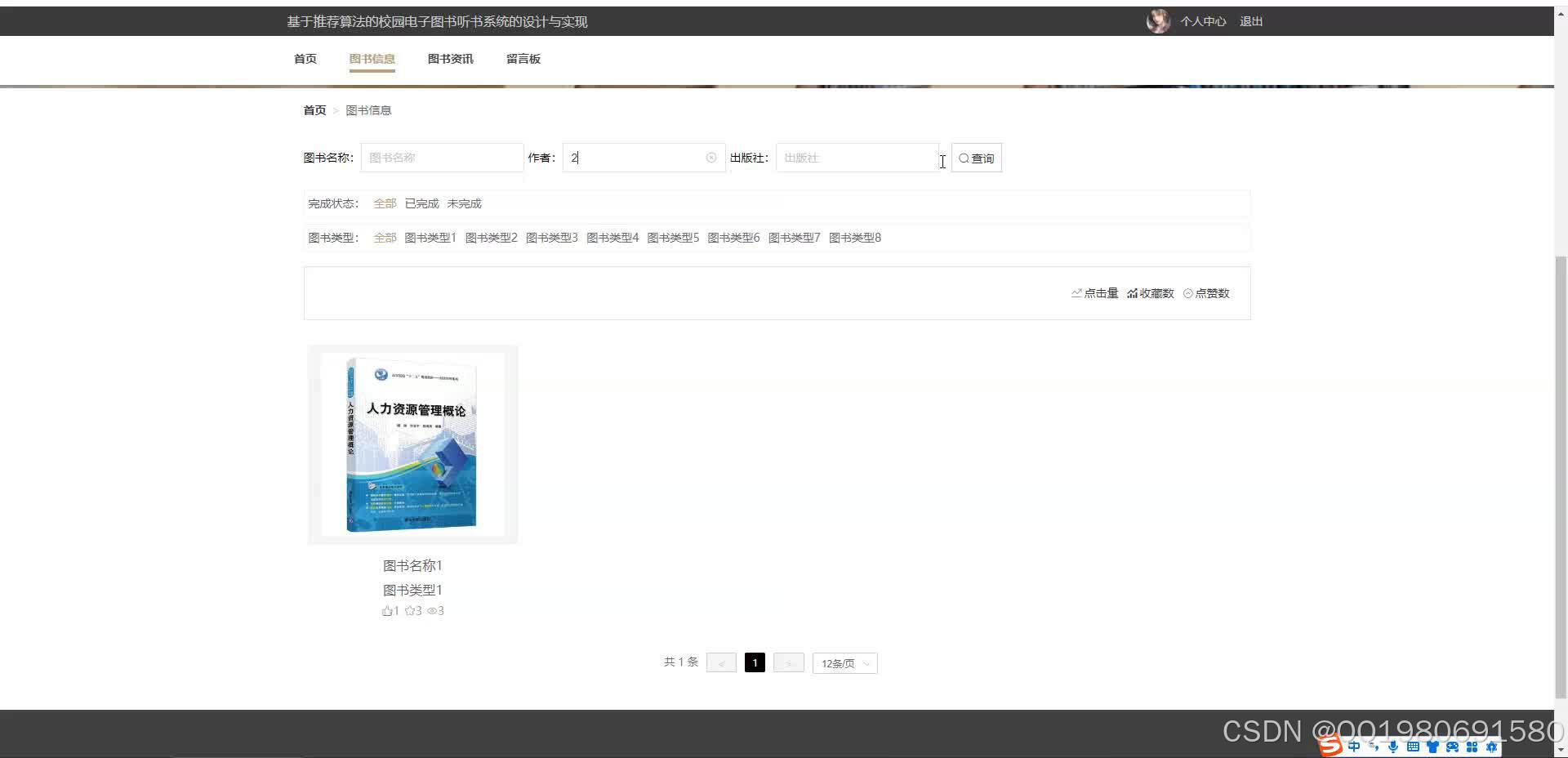This screenshot has height=758, width=1568.
Task: Open Sogou skin shirt icon
Action: [1432, 747]
